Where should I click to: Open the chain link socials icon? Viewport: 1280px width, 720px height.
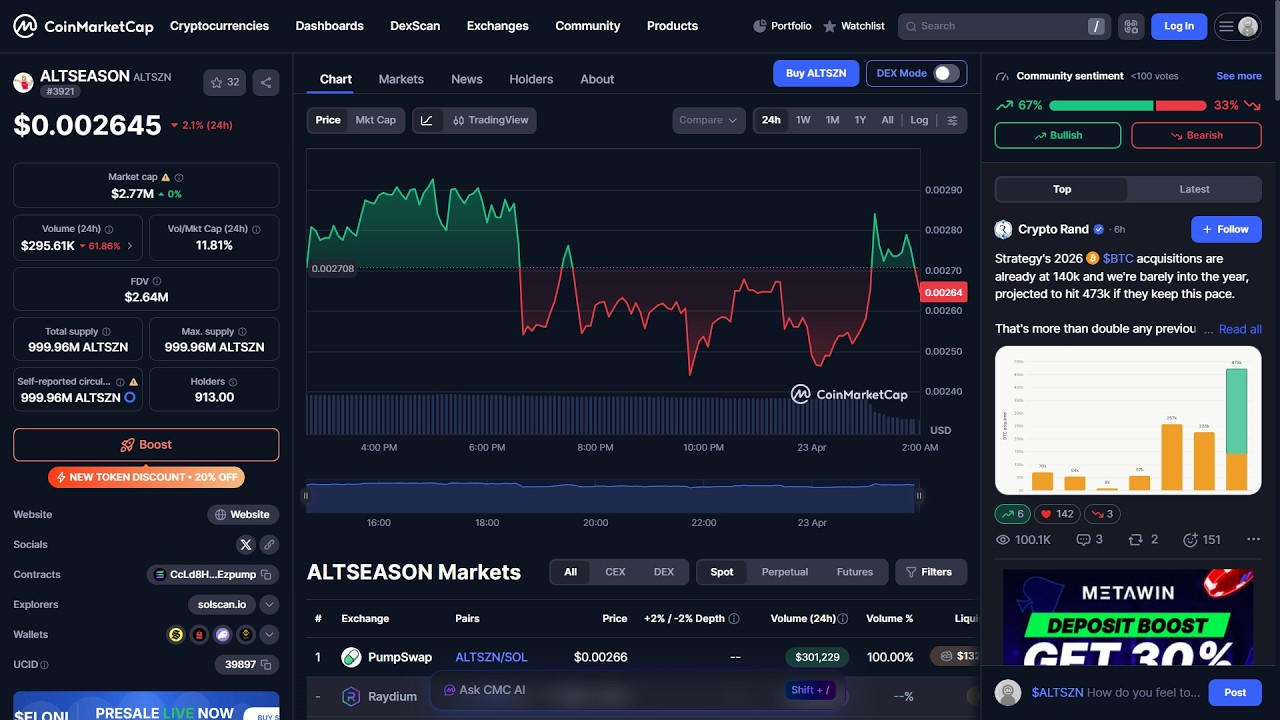[x=269, y=545]
